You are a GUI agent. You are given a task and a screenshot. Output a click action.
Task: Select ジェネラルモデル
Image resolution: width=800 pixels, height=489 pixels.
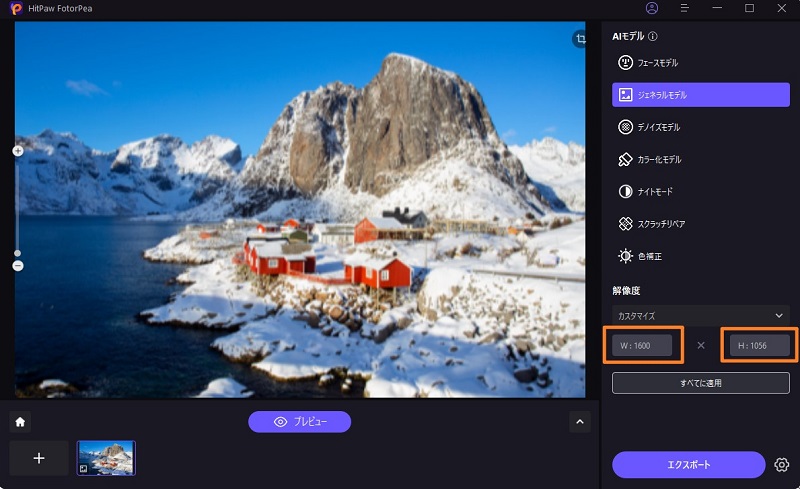(701, 95)
